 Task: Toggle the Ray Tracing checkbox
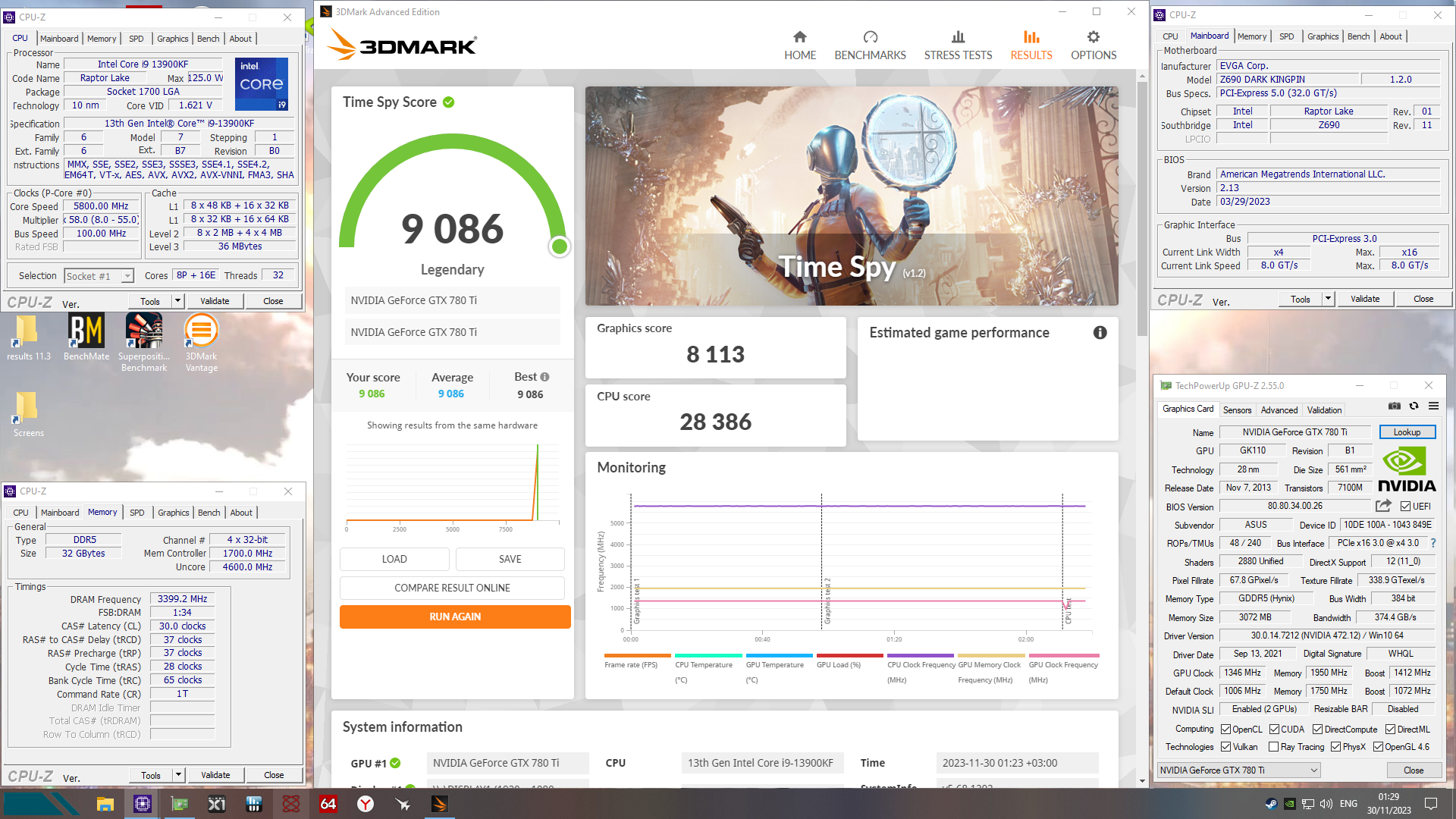(x=1274, y=747)
